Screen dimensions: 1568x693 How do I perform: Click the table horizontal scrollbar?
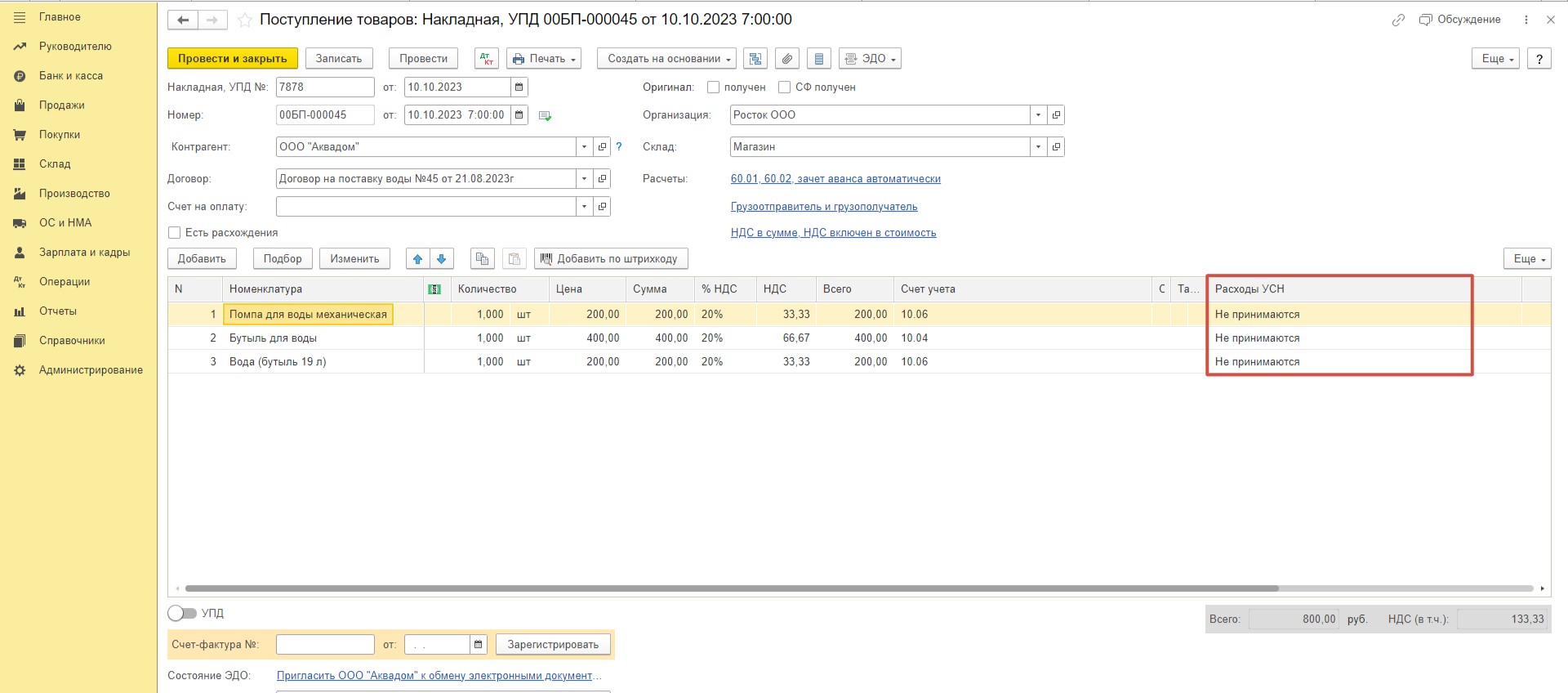[x=732, y=588]
